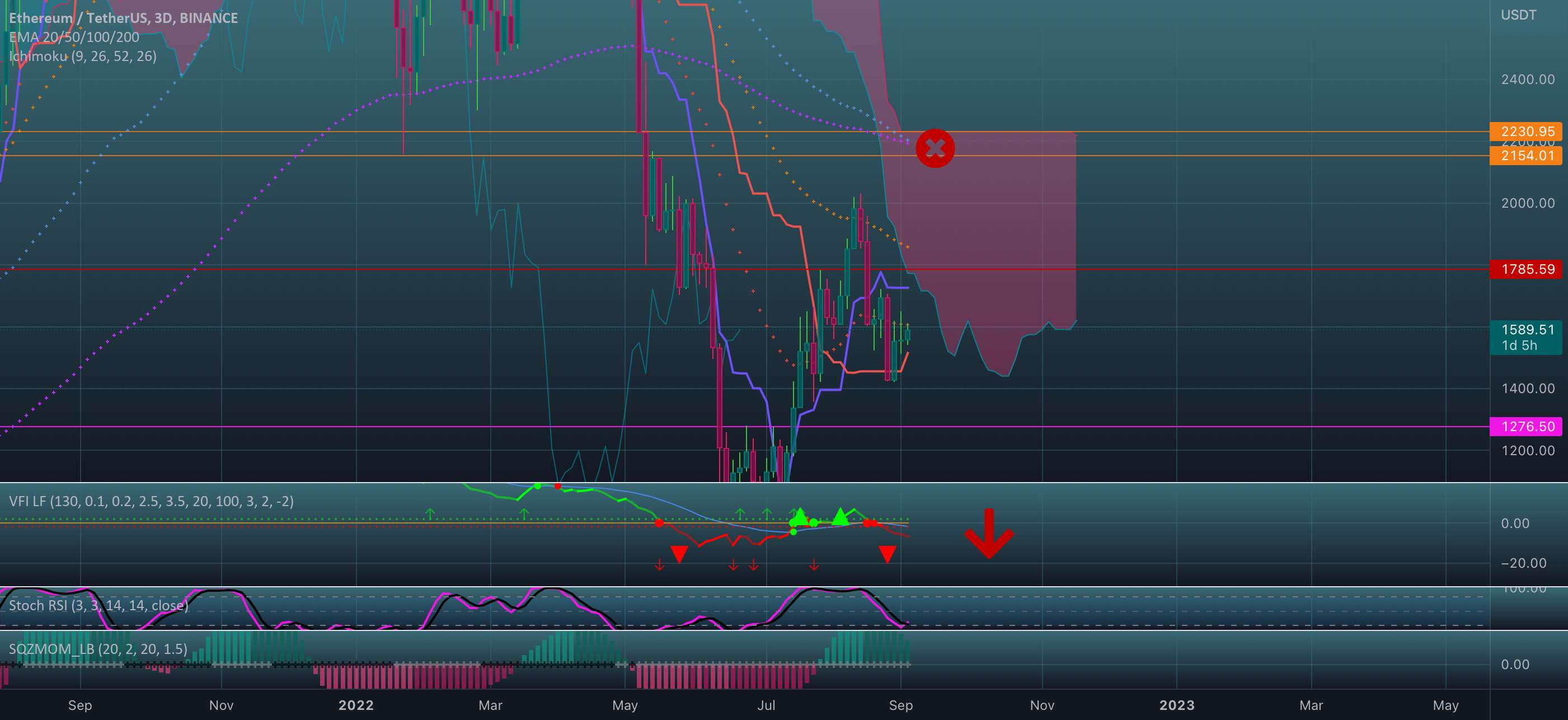The image size is (1568, 720).
Task: Select the Stoch RSI indicator label
Action: click(x=98, y=605)
